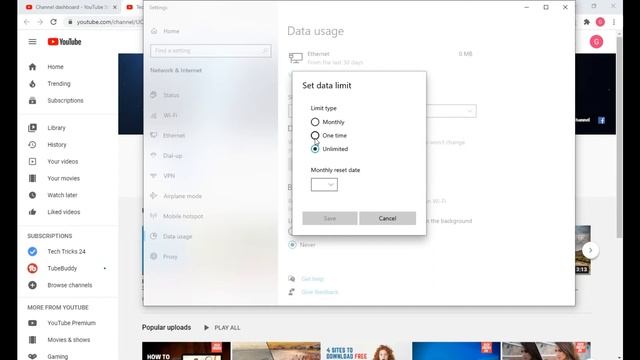Click the Save button in dialog
This screenshot has width=640, height=360.
(x=330, y=218)
